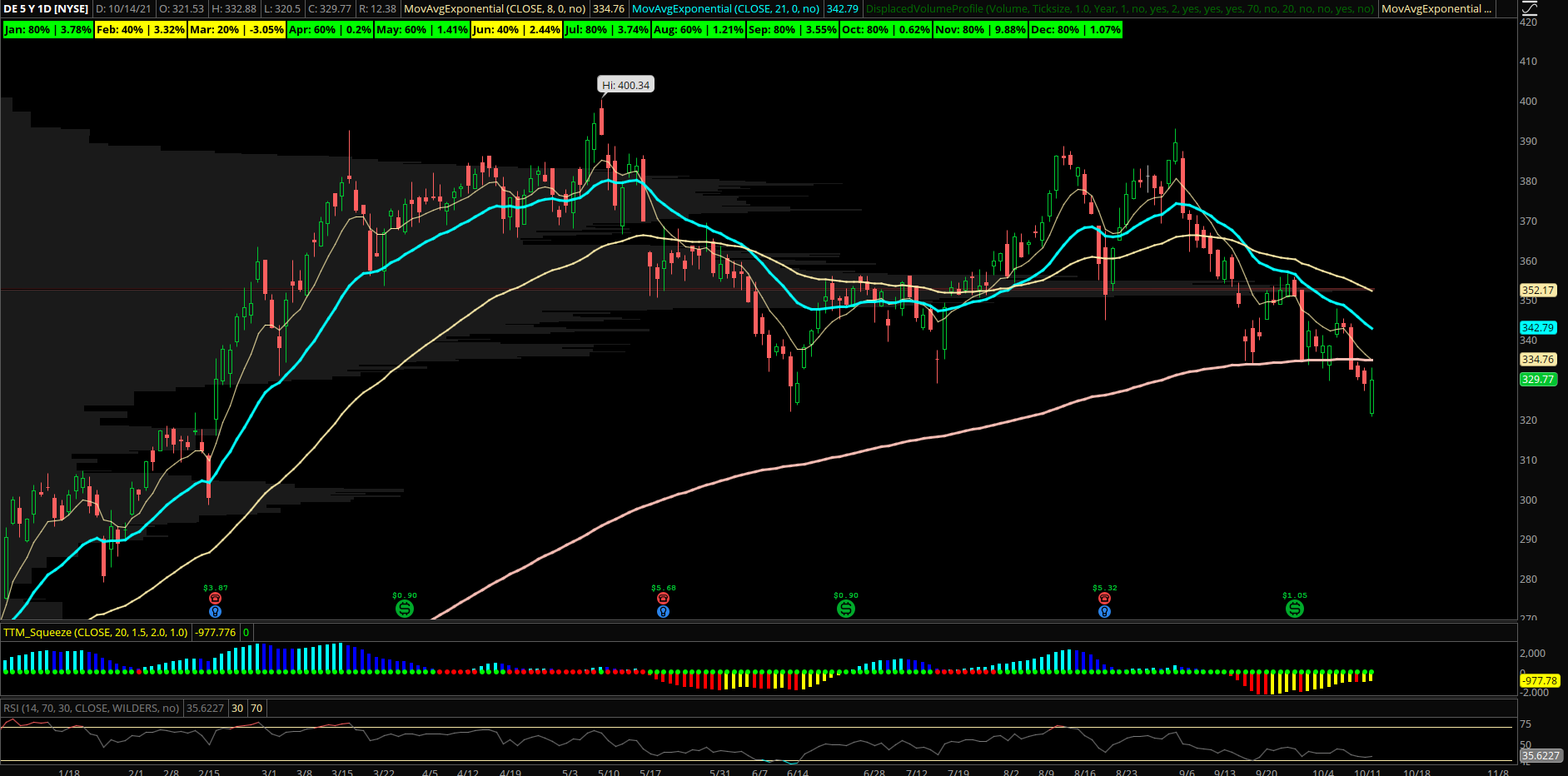The width and height of the screenshot is (1568, 776).
Task: Click the 334.76 value in the chart header
Action: 609,9
